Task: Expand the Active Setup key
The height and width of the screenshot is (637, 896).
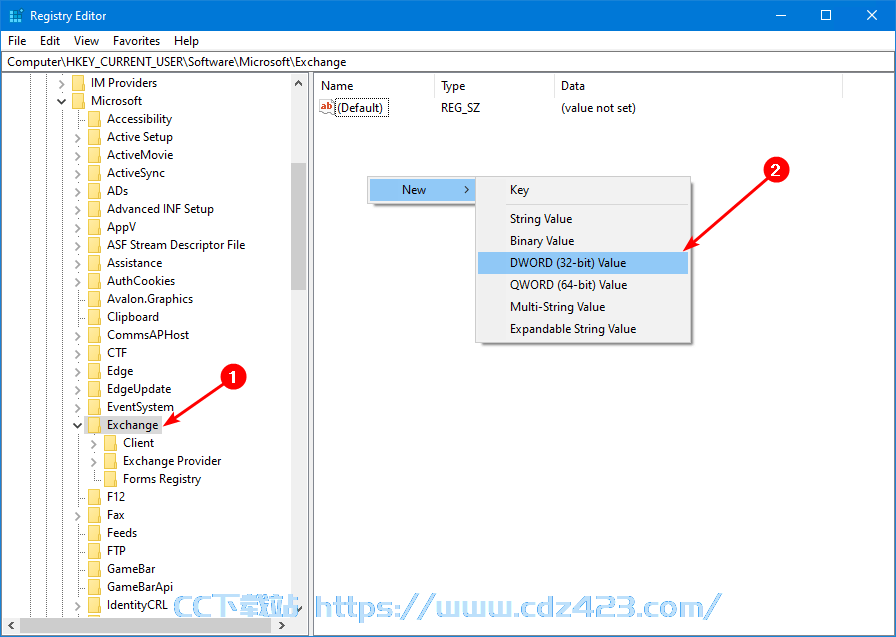Action: click(x=78, y=138)
